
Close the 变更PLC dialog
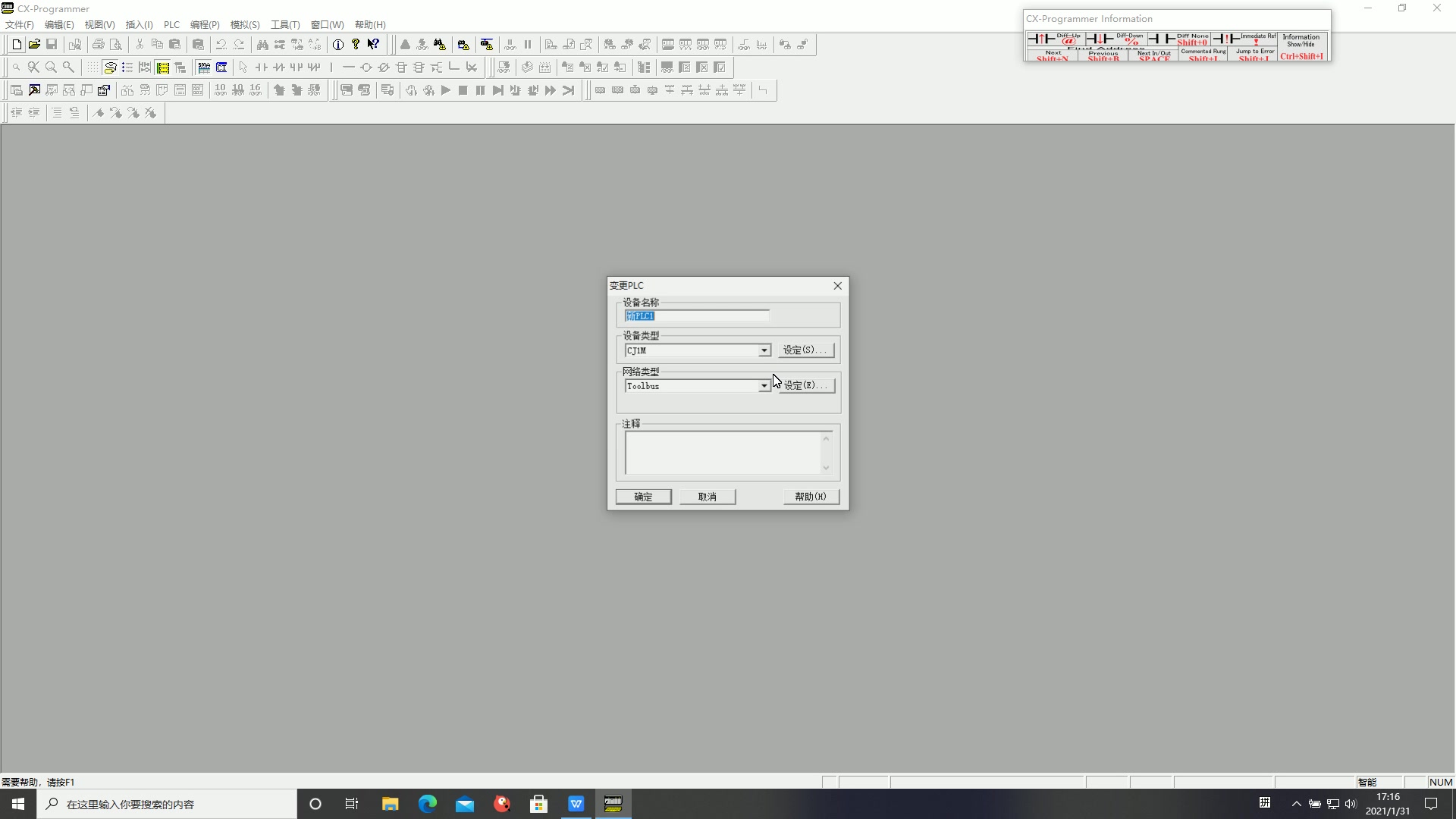tap(838, 286)
